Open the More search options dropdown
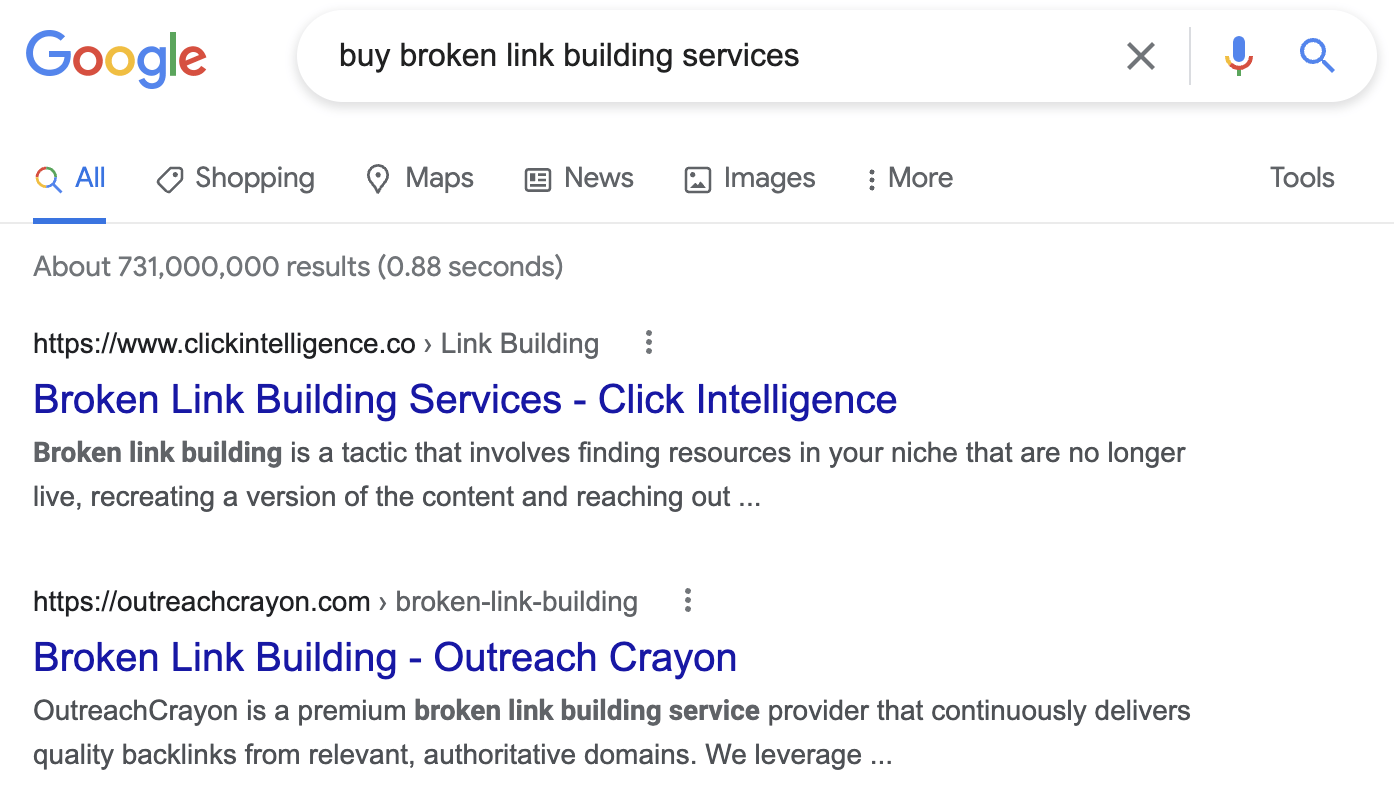 point(907,178)
